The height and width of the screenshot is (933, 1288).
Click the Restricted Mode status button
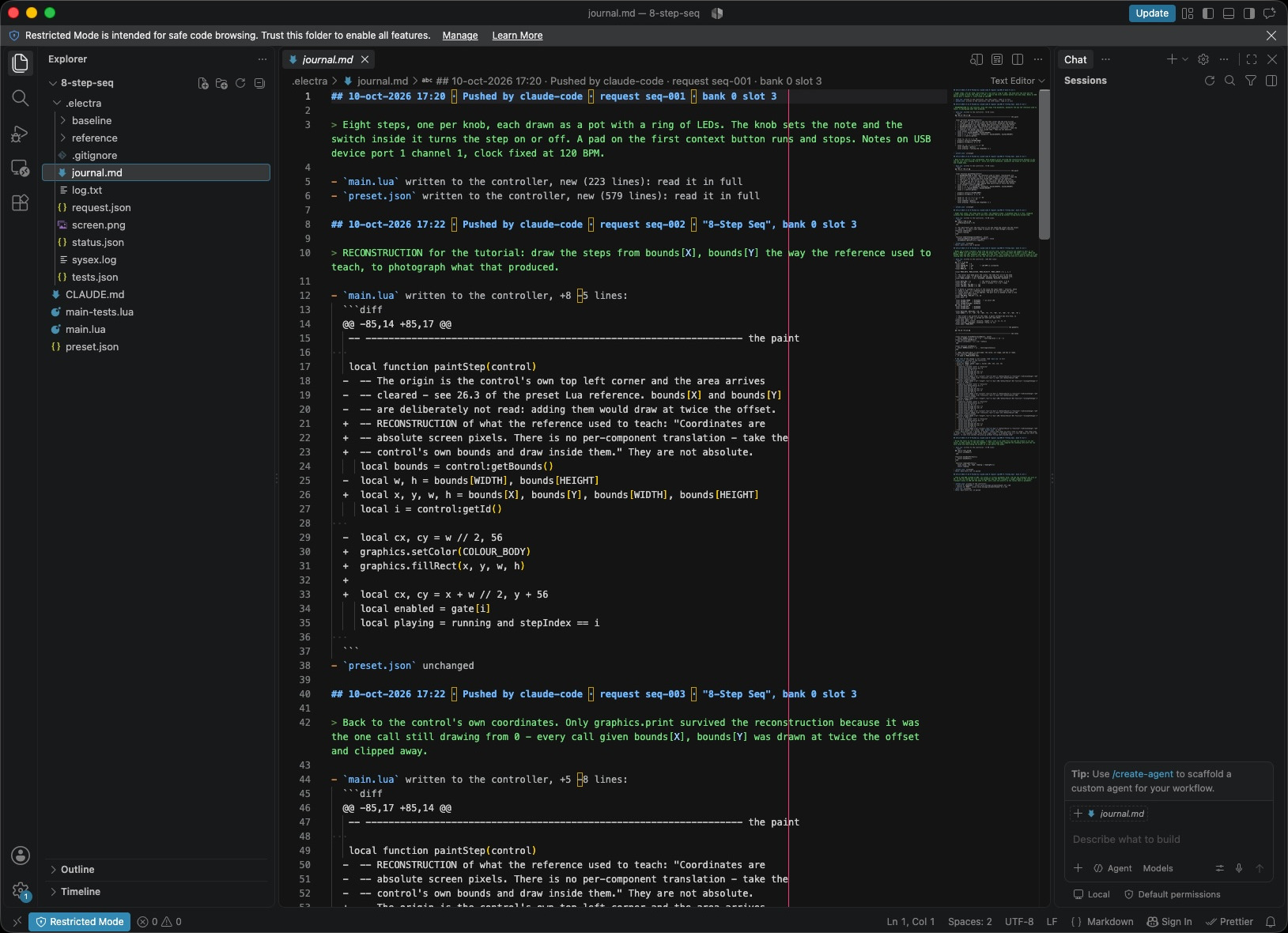pyautogui.click(x=80, y=922)
